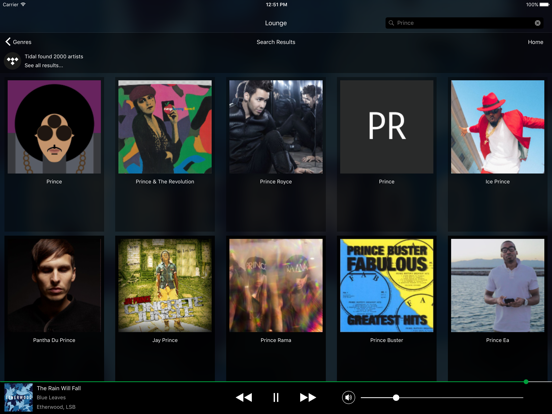This screenshot has height=414, width=552.
Task: Open Prince Rama artist artwork
Action: click(x=276, y=285)
